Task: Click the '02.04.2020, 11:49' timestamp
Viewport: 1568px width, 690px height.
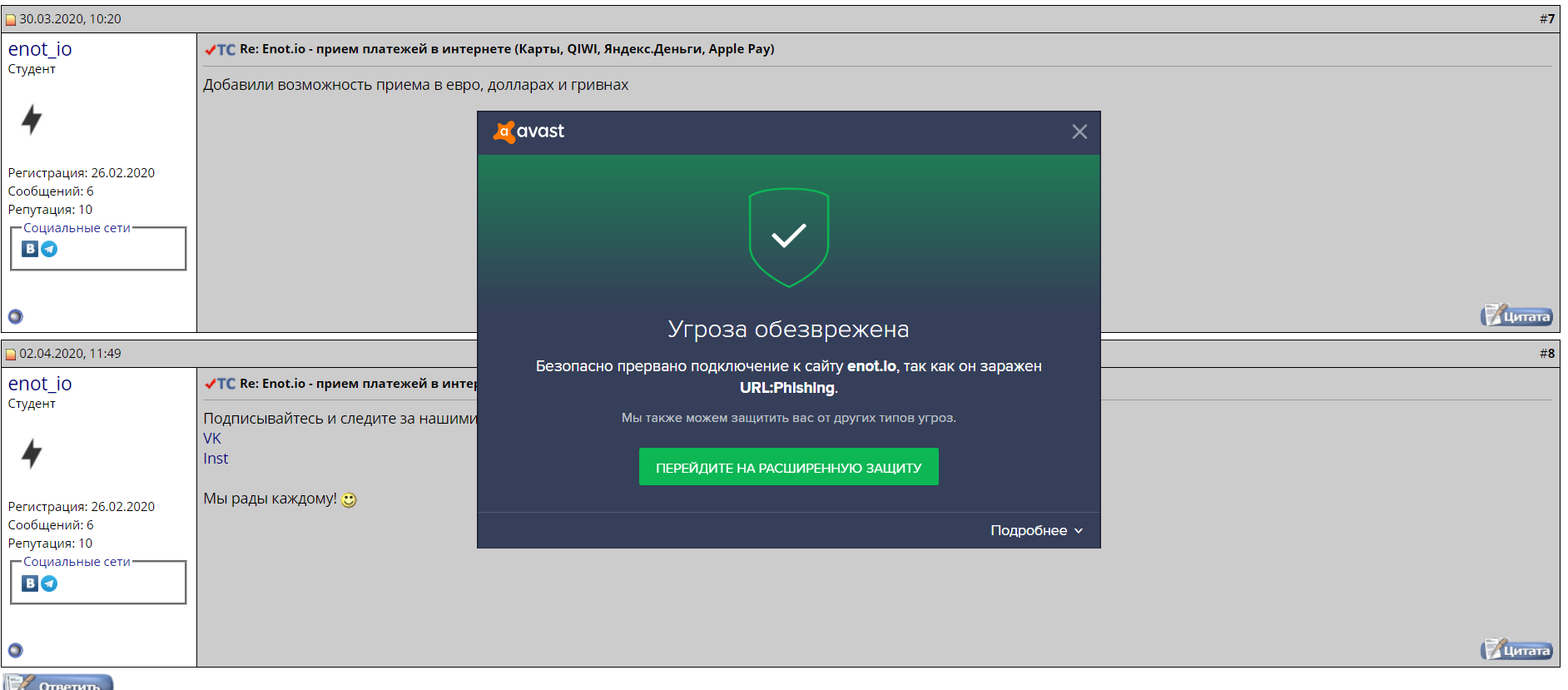Action: point(70,354)
